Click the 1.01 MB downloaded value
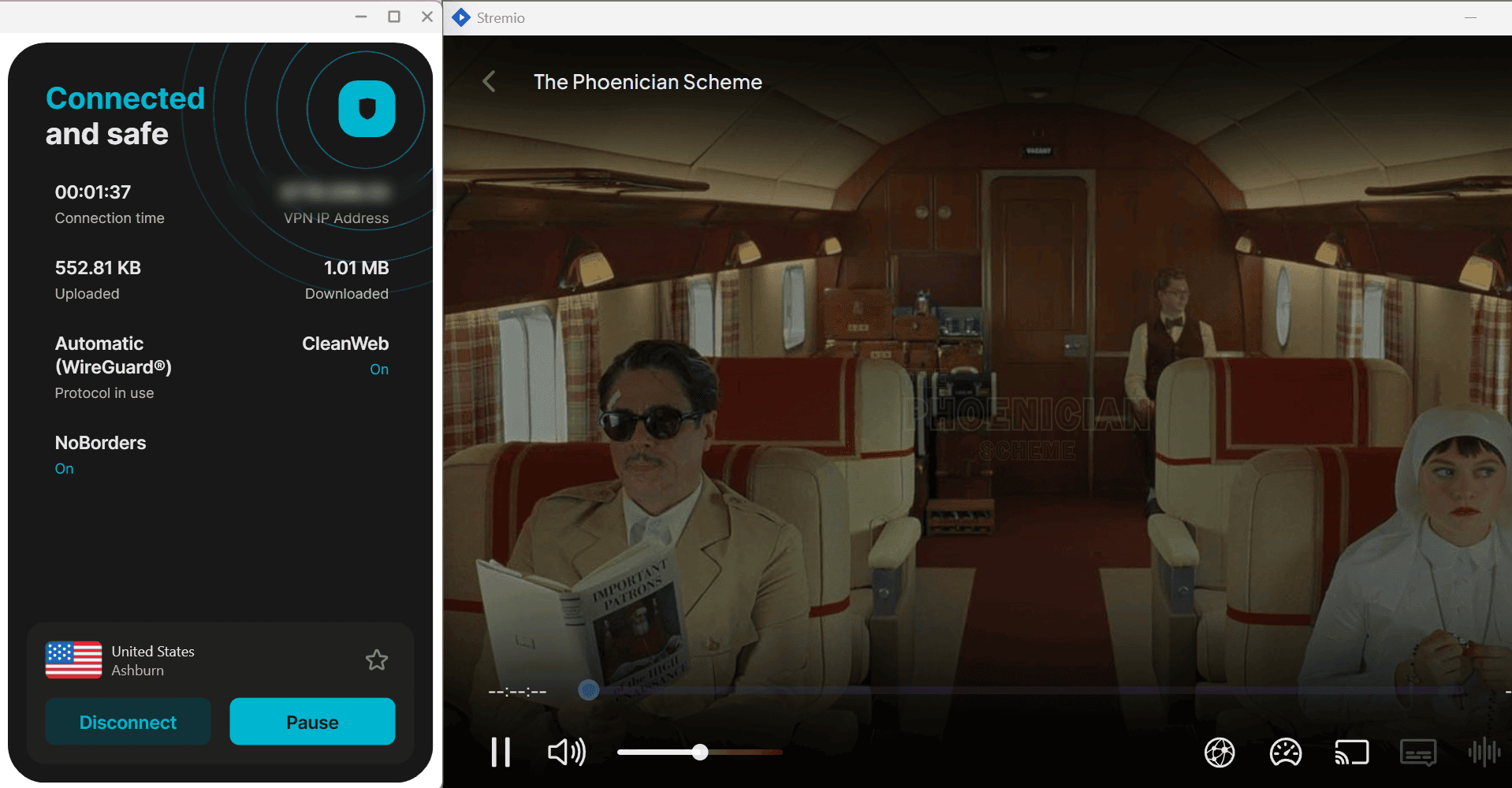Viewport: 1512px width, 788px height. (x=356, y=268)
